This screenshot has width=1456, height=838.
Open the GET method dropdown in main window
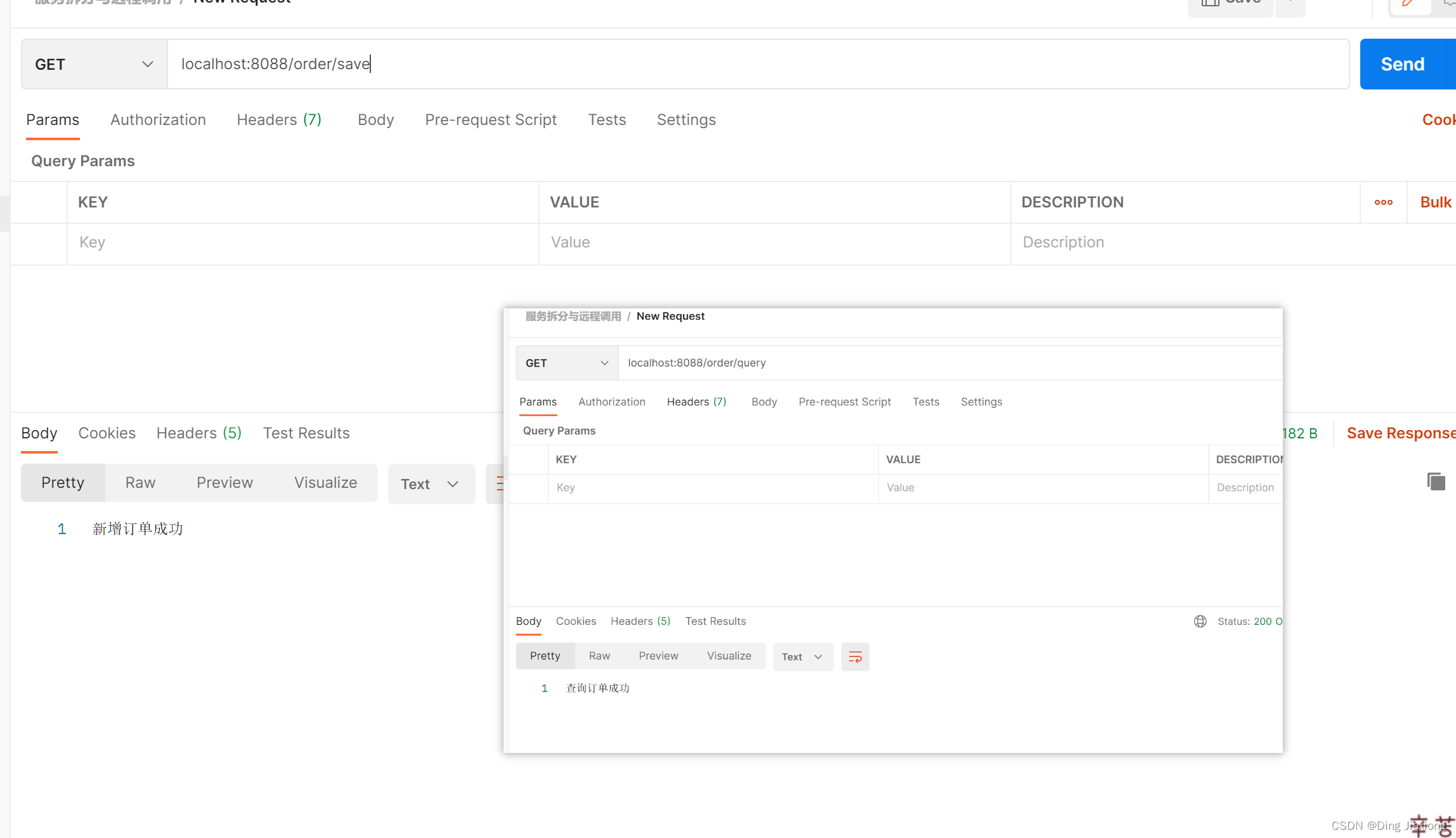pyautogui.click(x=94, y=64)
